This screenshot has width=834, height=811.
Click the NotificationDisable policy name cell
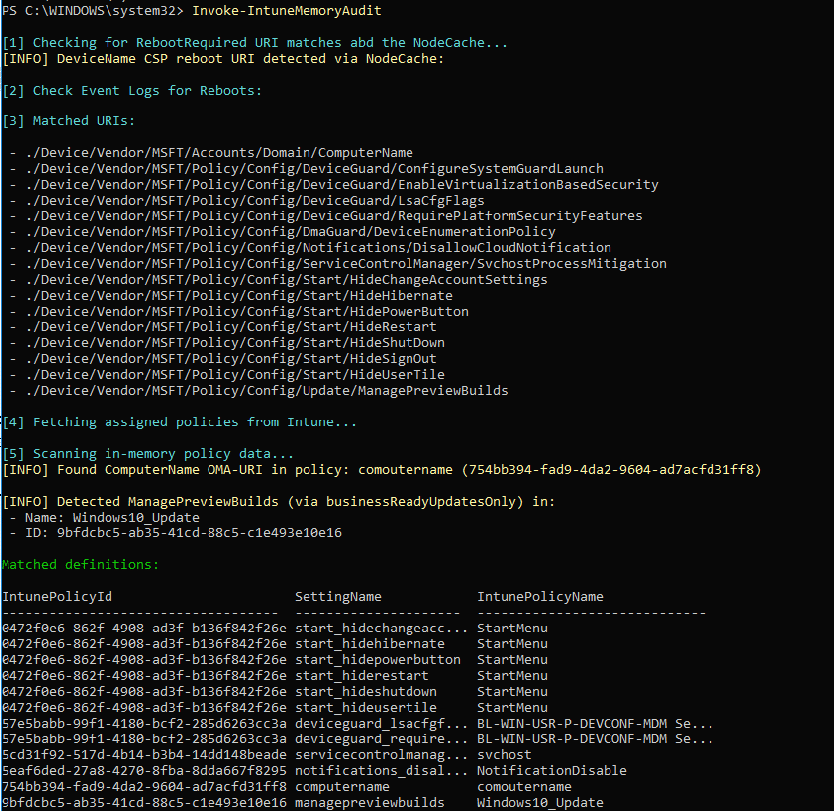click(x=552, y=771)
